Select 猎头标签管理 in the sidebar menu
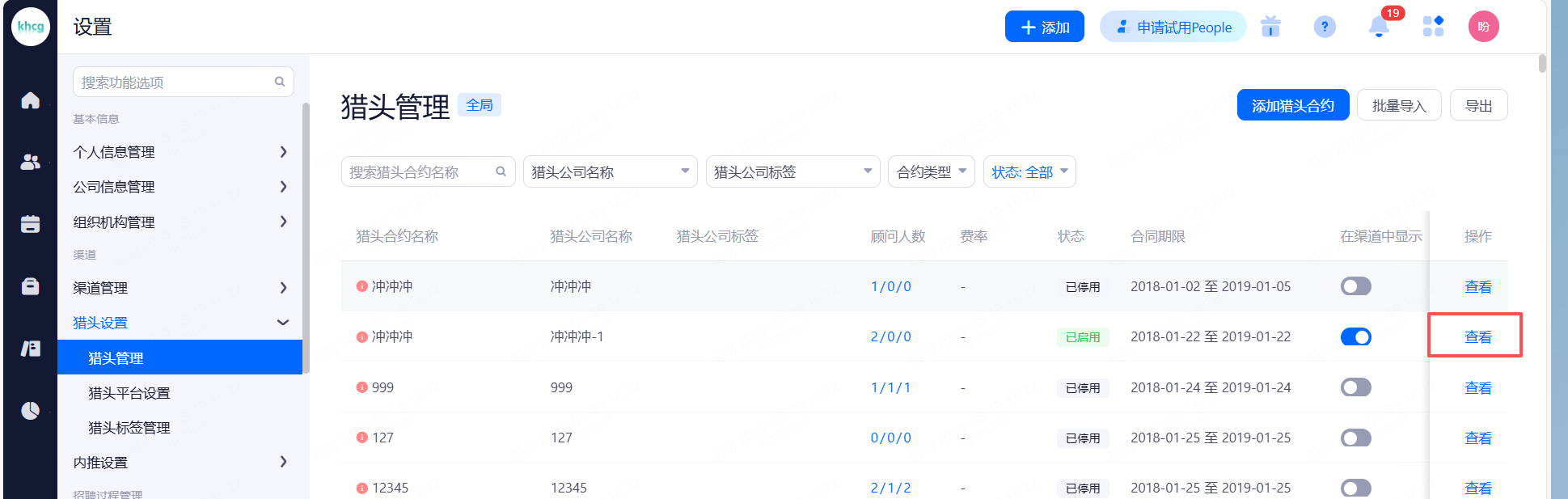The image size is (1568, 499). click(129, 428)
